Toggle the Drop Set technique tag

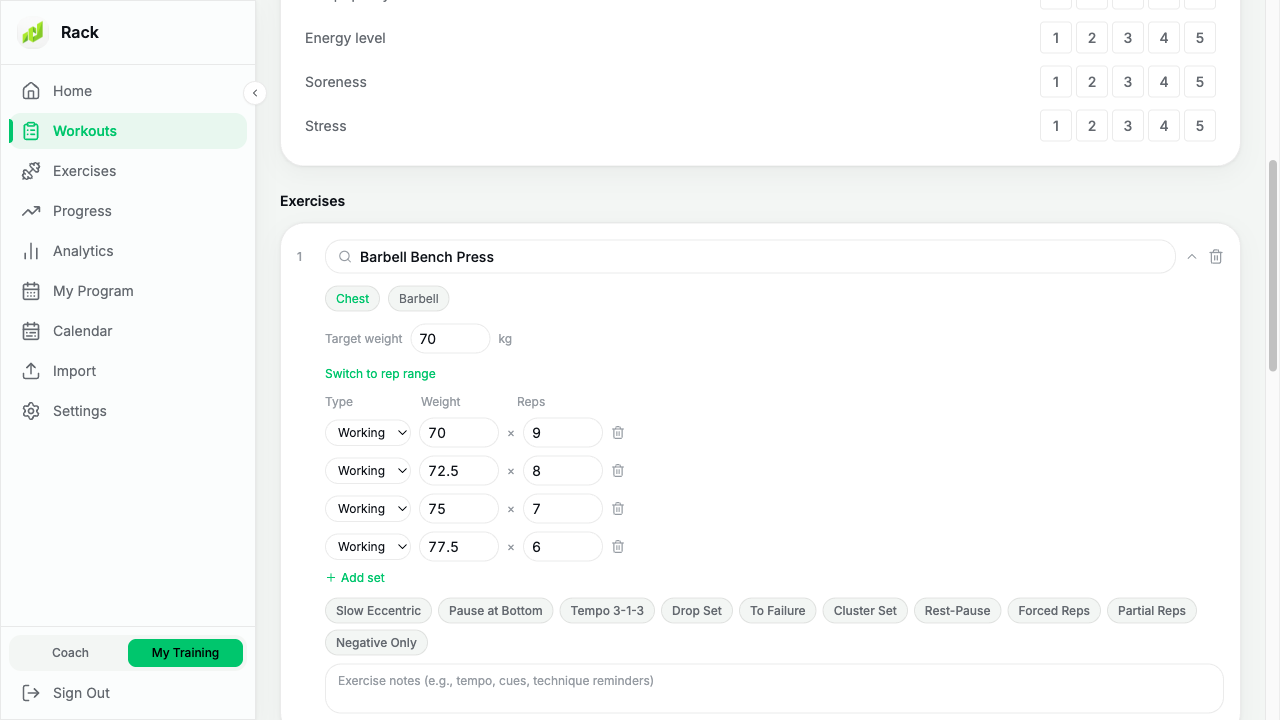(697, 611)
